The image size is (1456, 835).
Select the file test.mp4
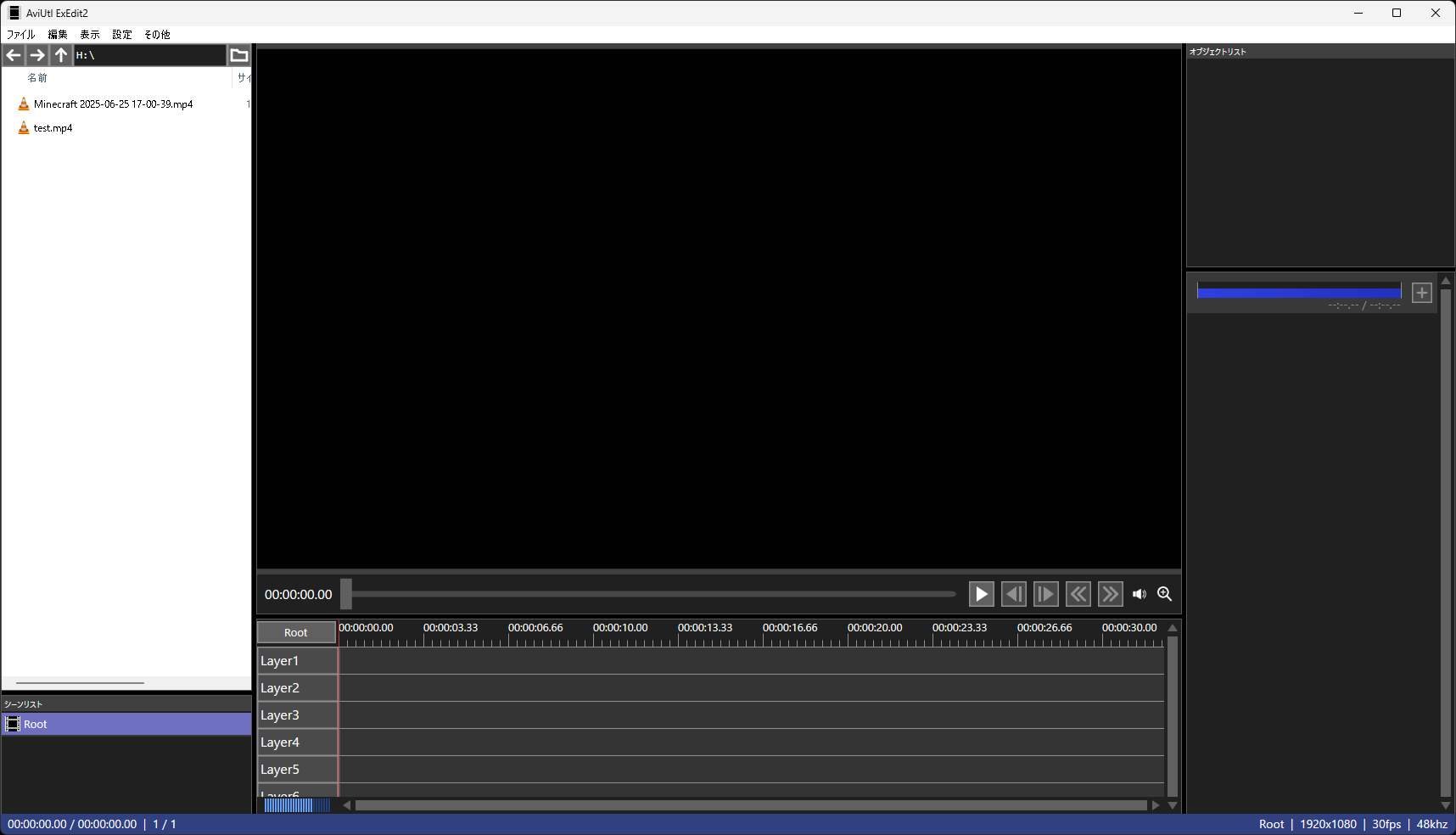tap(53, 128)
